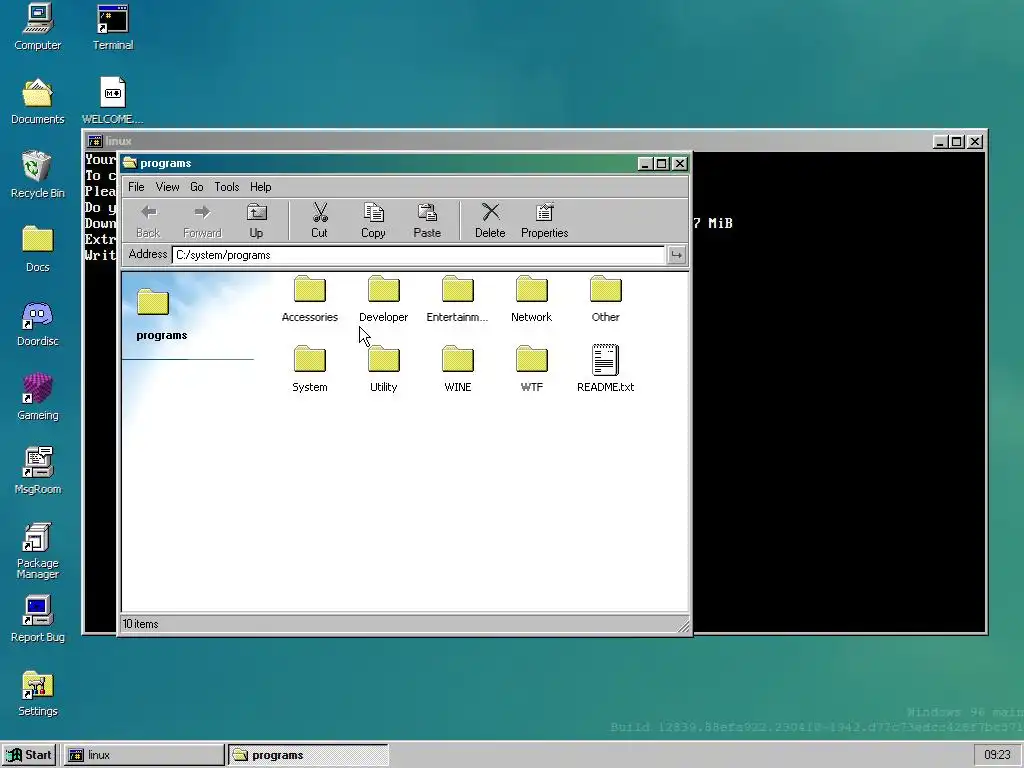Click the Package Manager shortcut
Image resolution: width=1024 pixels, height=768 pixels.
coord(37,551)
